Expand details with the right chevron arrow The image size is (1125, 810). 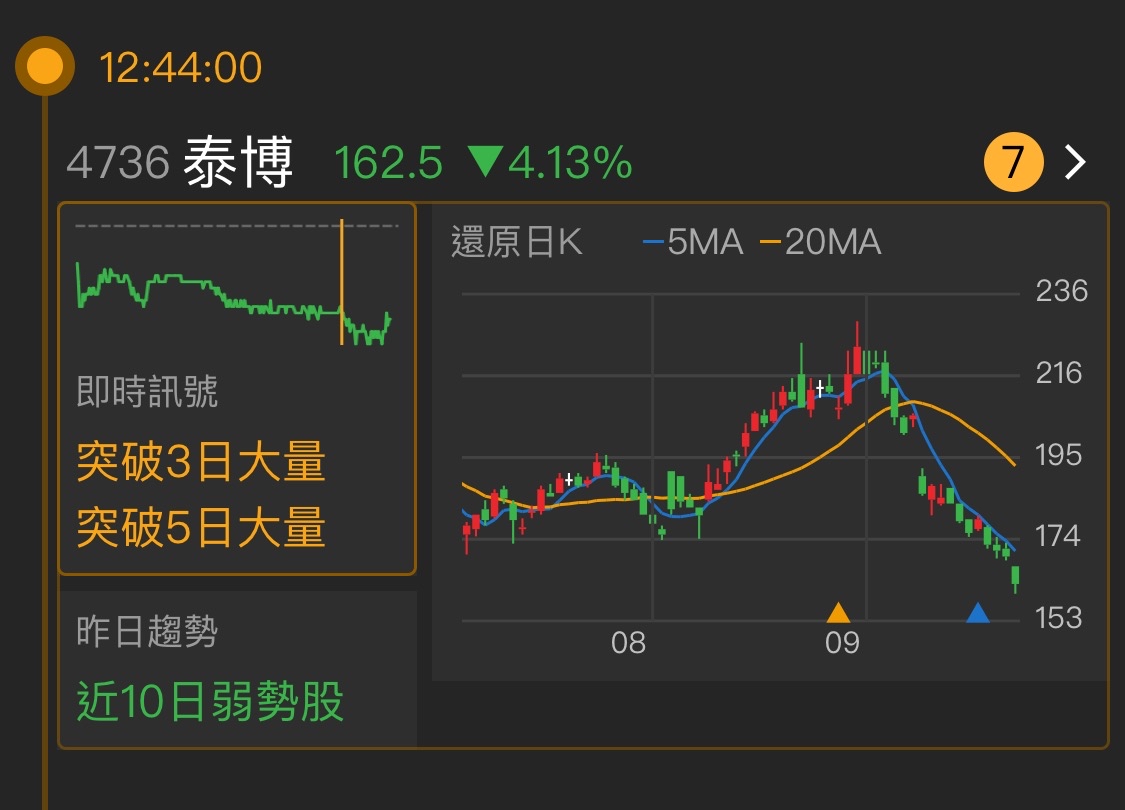[x=1073, y=160]
